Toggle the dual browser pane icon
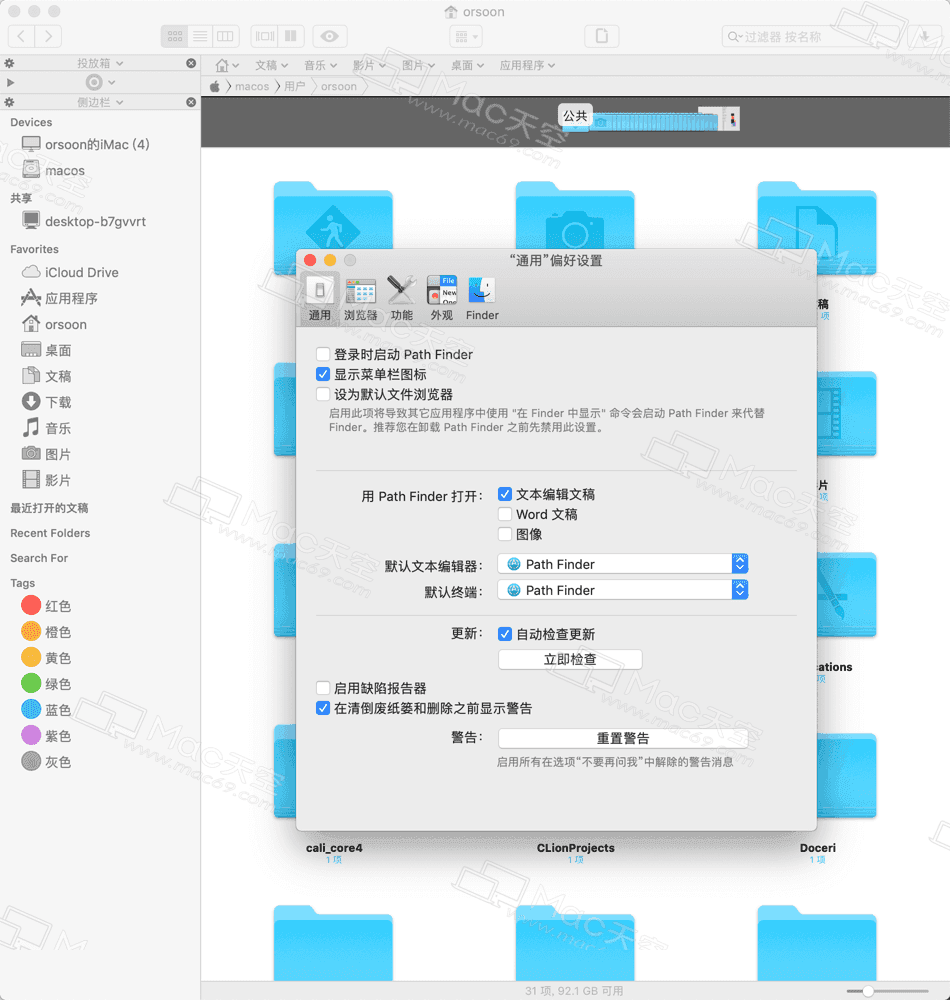 291,36
